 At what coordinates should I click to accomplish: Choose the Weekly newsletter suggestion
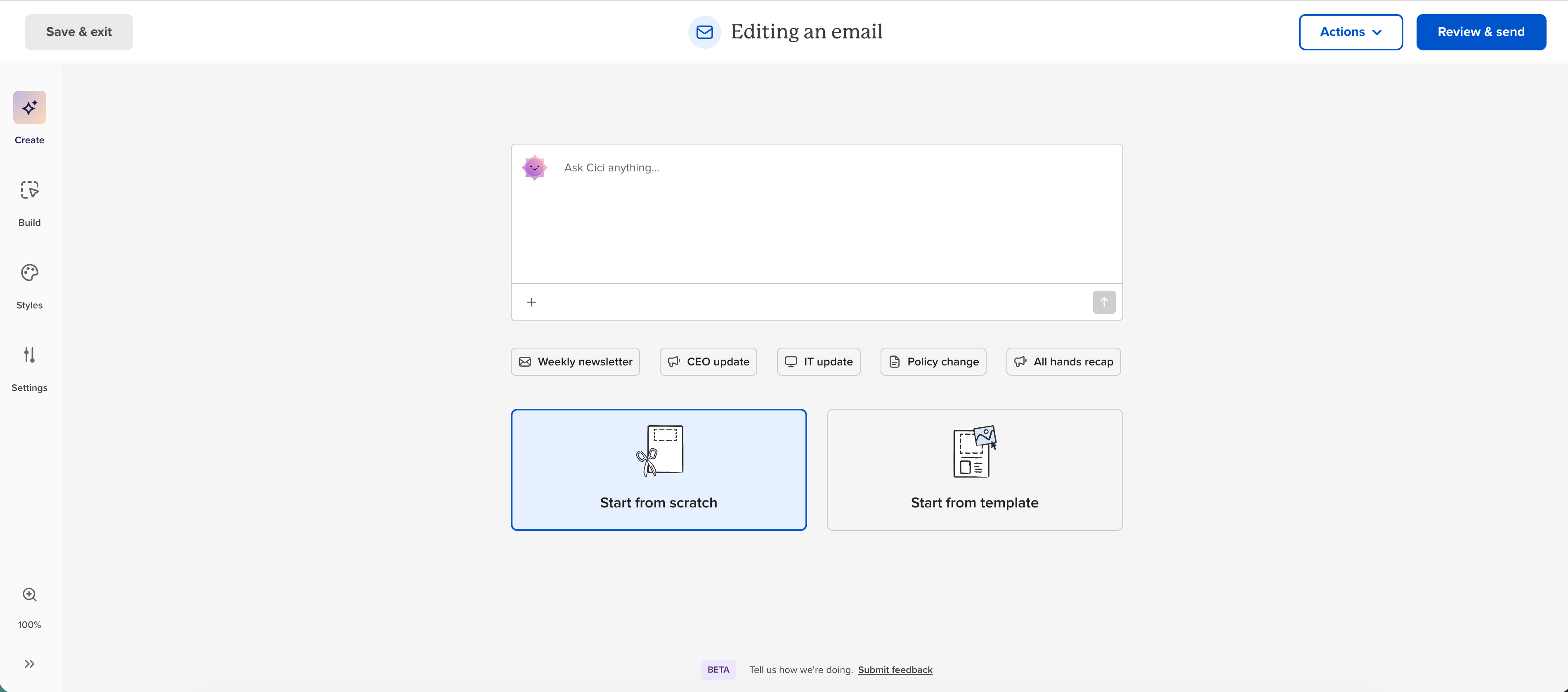click(575, 362)
